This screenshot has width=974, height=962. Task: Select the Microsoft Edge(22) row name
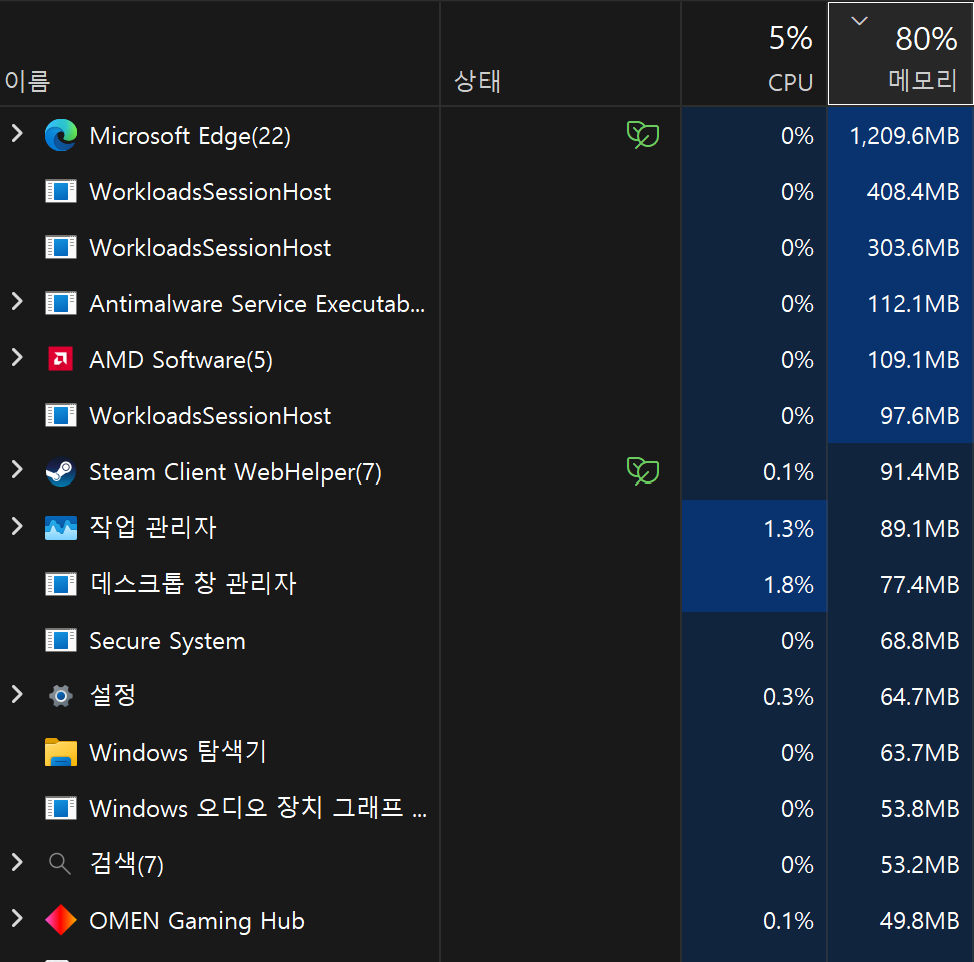coord(190,136)
